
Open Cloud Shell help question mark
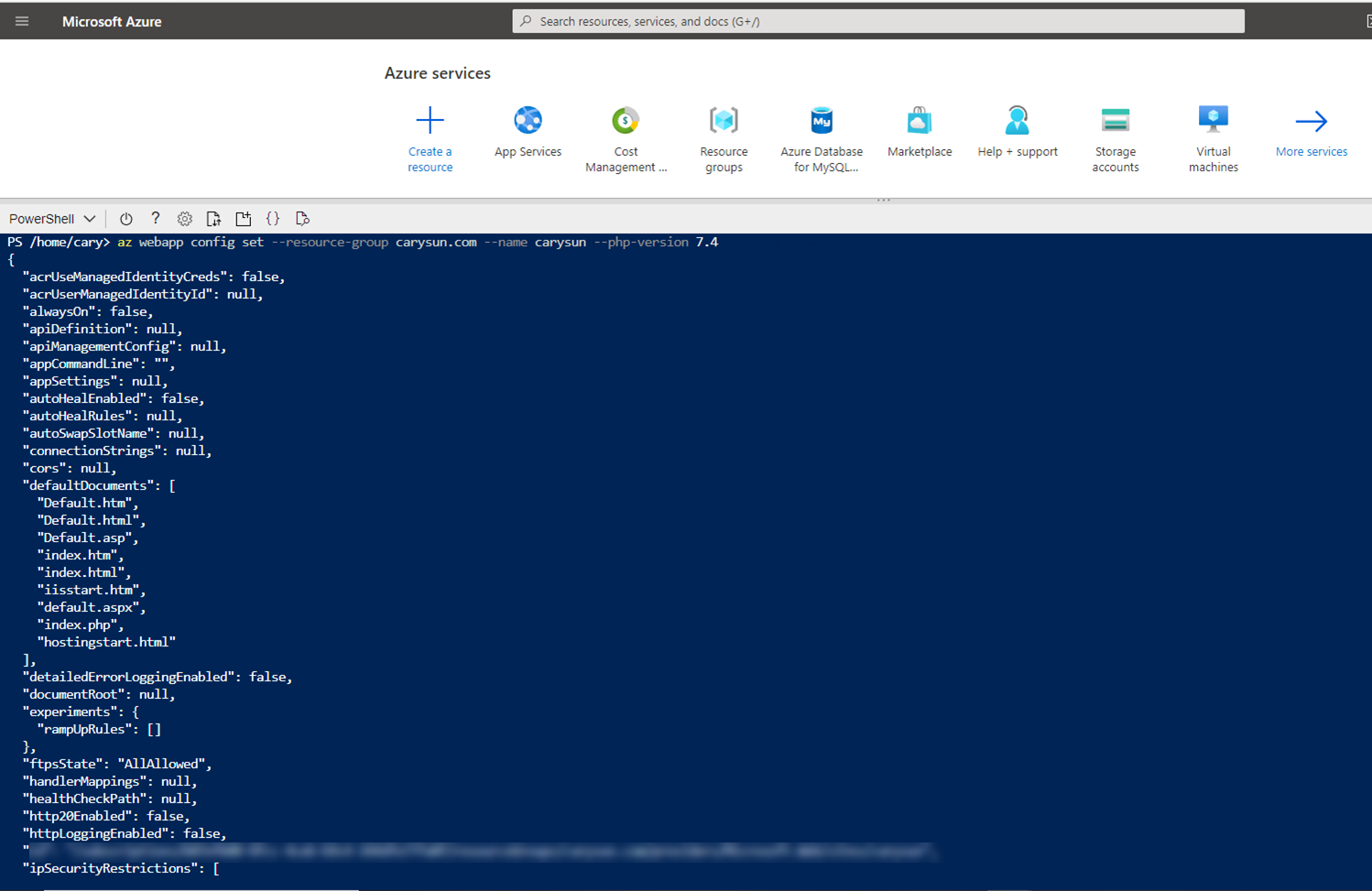pyautogui.click(x=156, y=218)
